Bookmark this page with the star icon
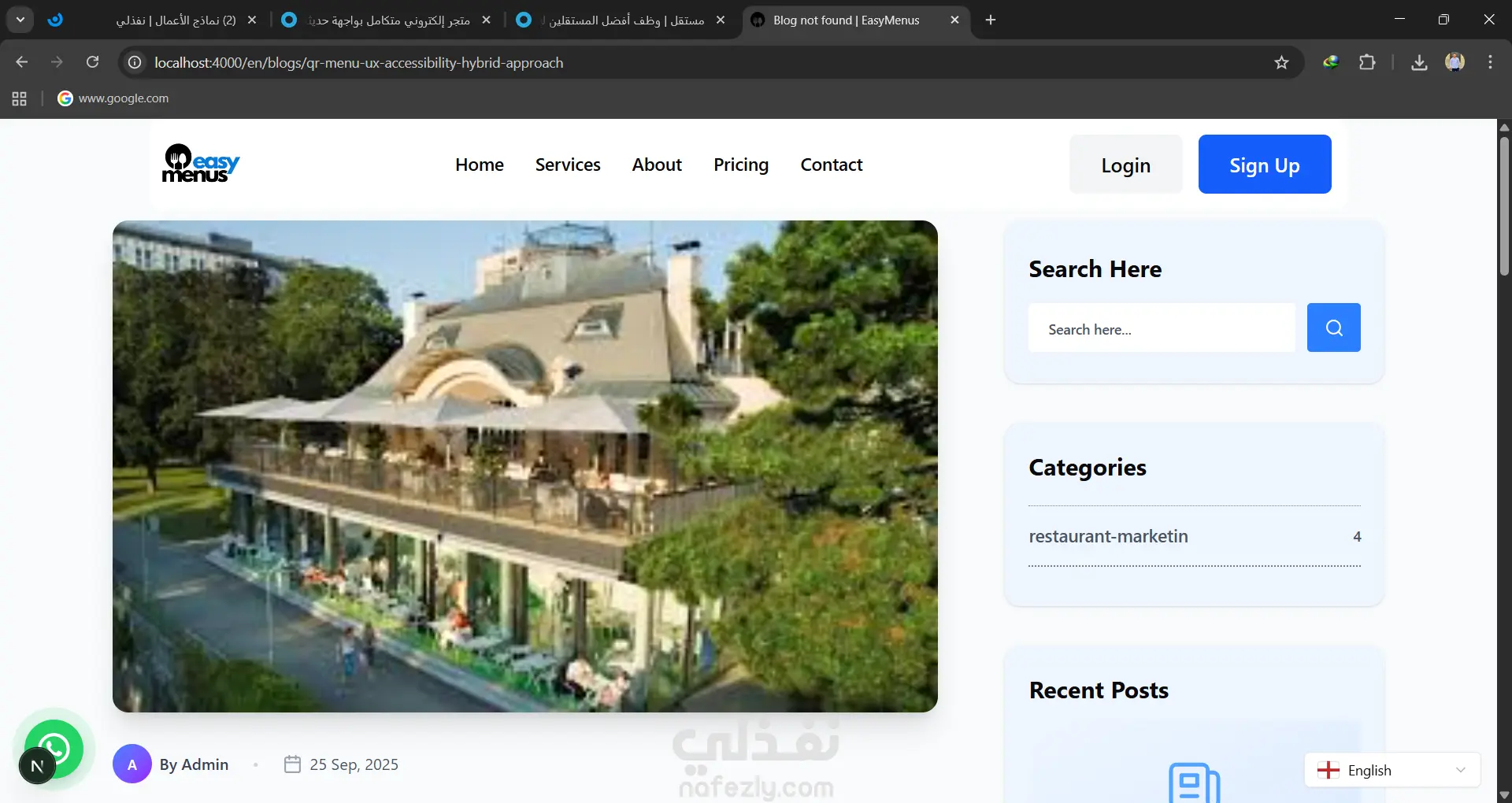1512x803 pixels. [x=1281, y=62]
